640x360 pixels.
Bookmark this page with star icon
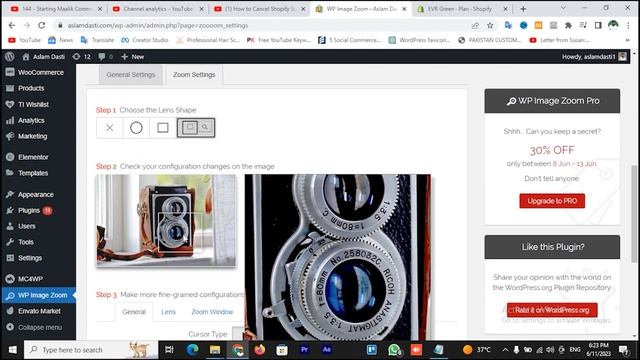(x=490, y=25)
